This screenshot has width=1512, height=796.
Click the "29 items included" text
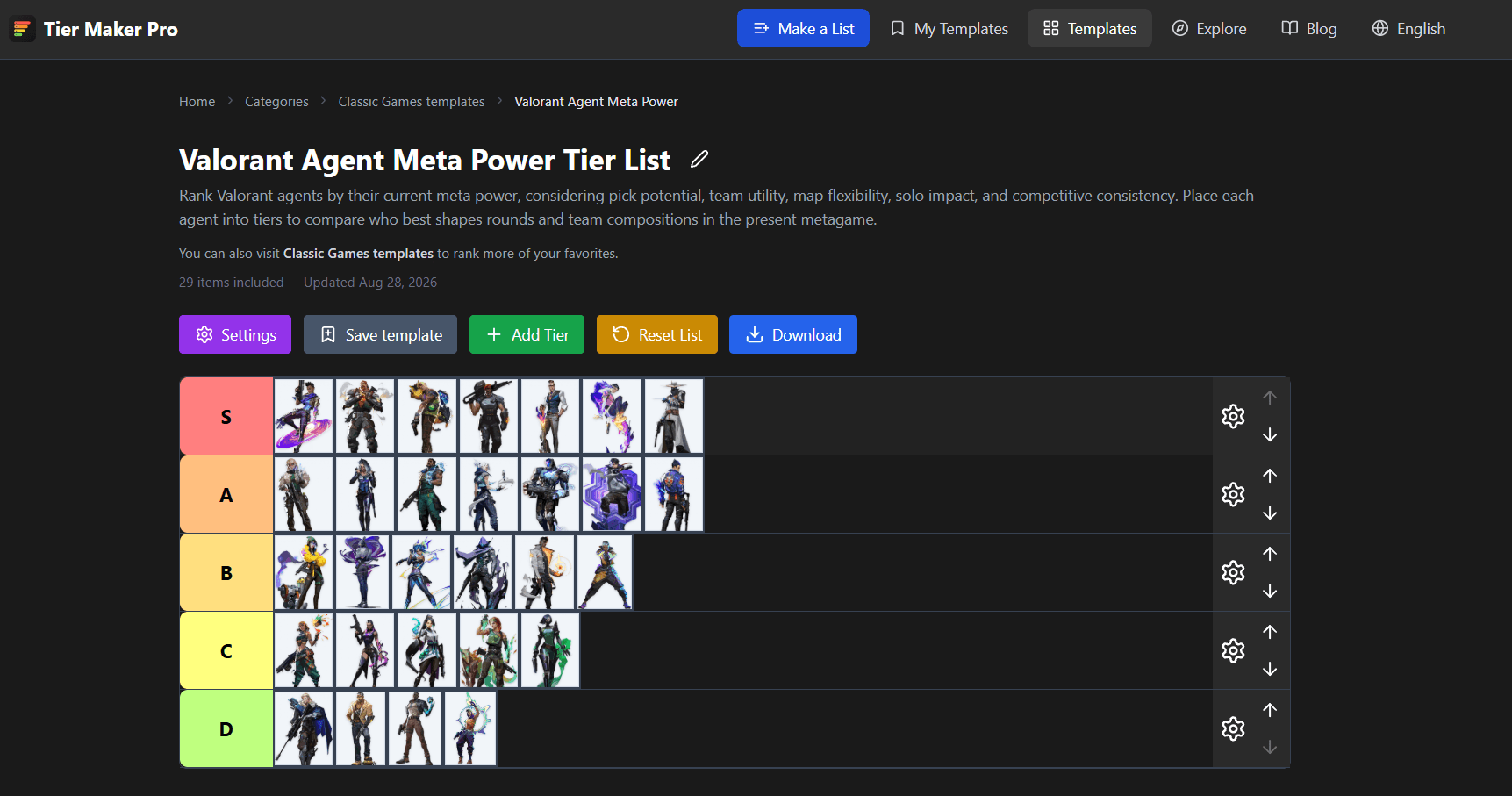(232, 283)
